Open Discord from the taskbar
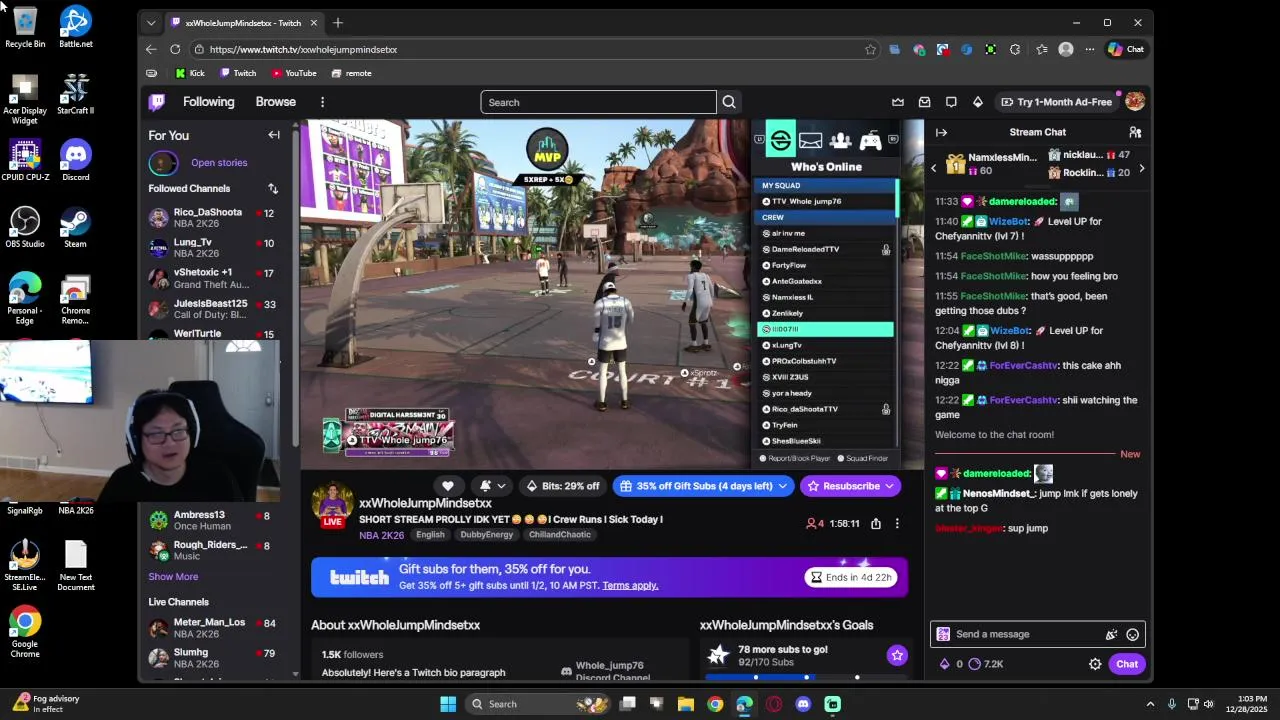Image resolution: width=1280 pixels, height=720 pixels. click(803, 704)
